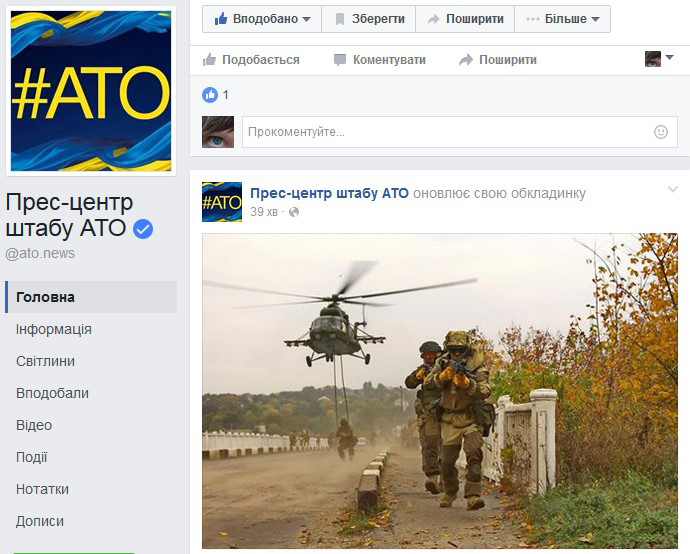Expand the Більше dropdown menu
Image resolution: width=690 pixels, height=554 pixels.
[x=562, y=19]
